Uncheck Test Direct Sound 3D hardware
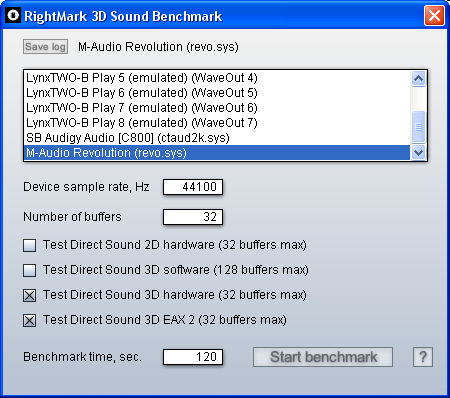 point(29,295)
